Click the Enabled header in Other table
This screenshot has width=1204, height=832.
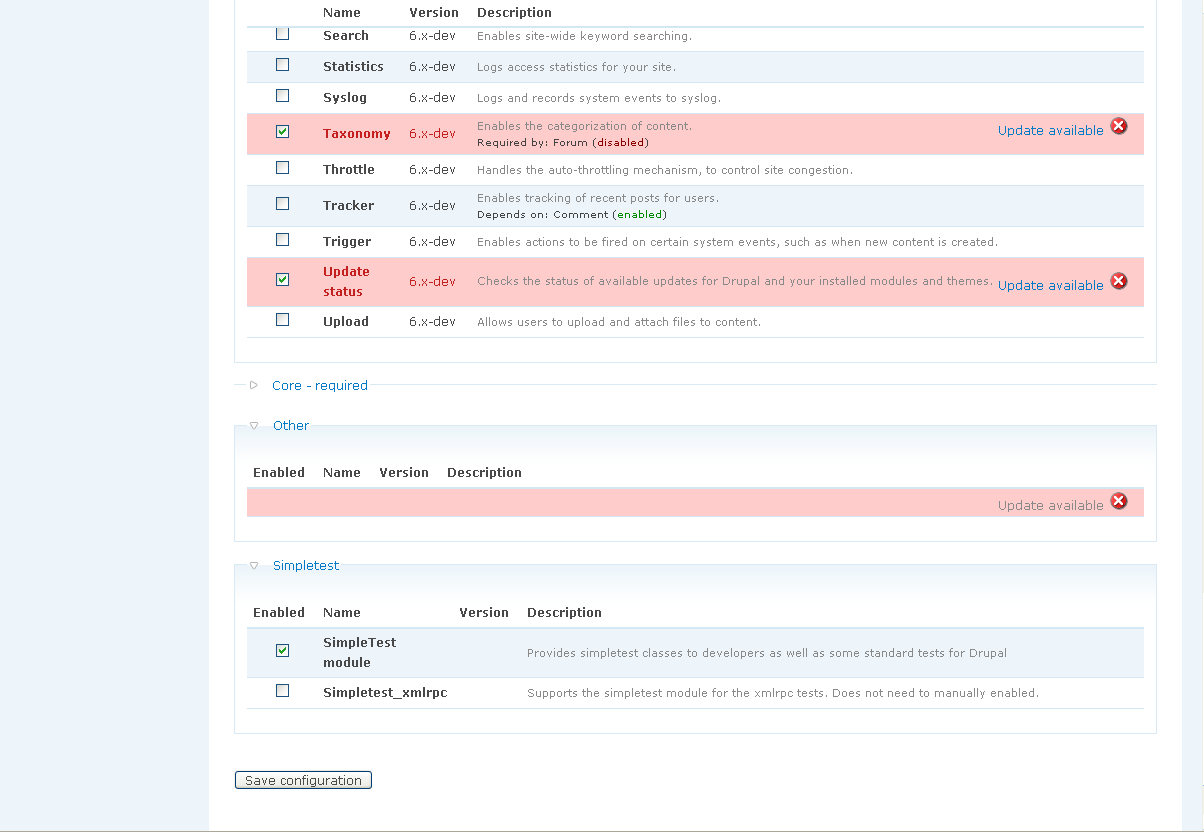point(279,473)
